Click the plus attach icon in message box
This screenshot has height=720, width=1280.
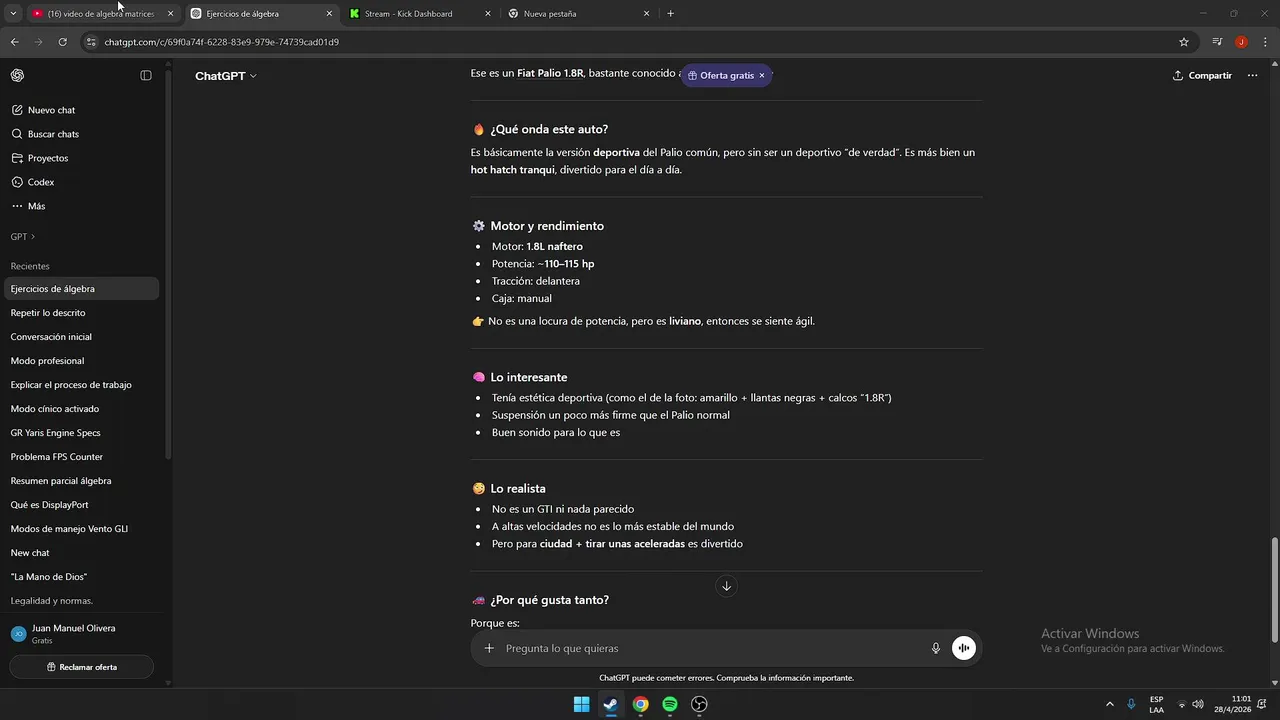[489, 648]
